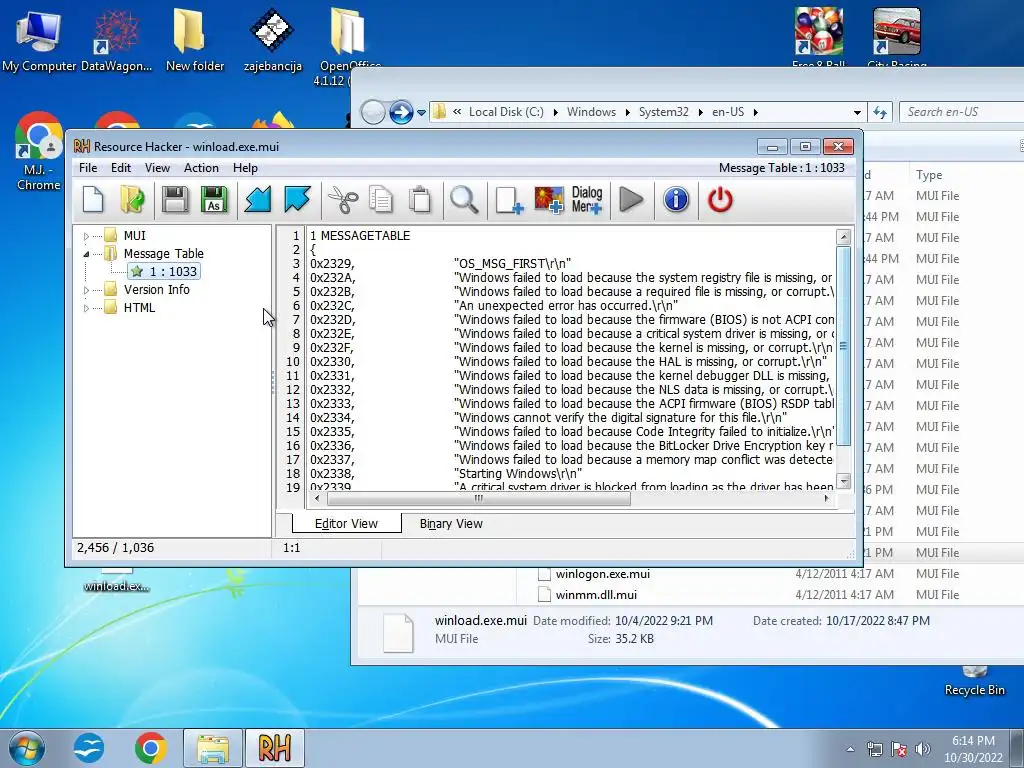
Task: Click the horizontal scrollbar left arrow
Action: (x=317, y=498)
